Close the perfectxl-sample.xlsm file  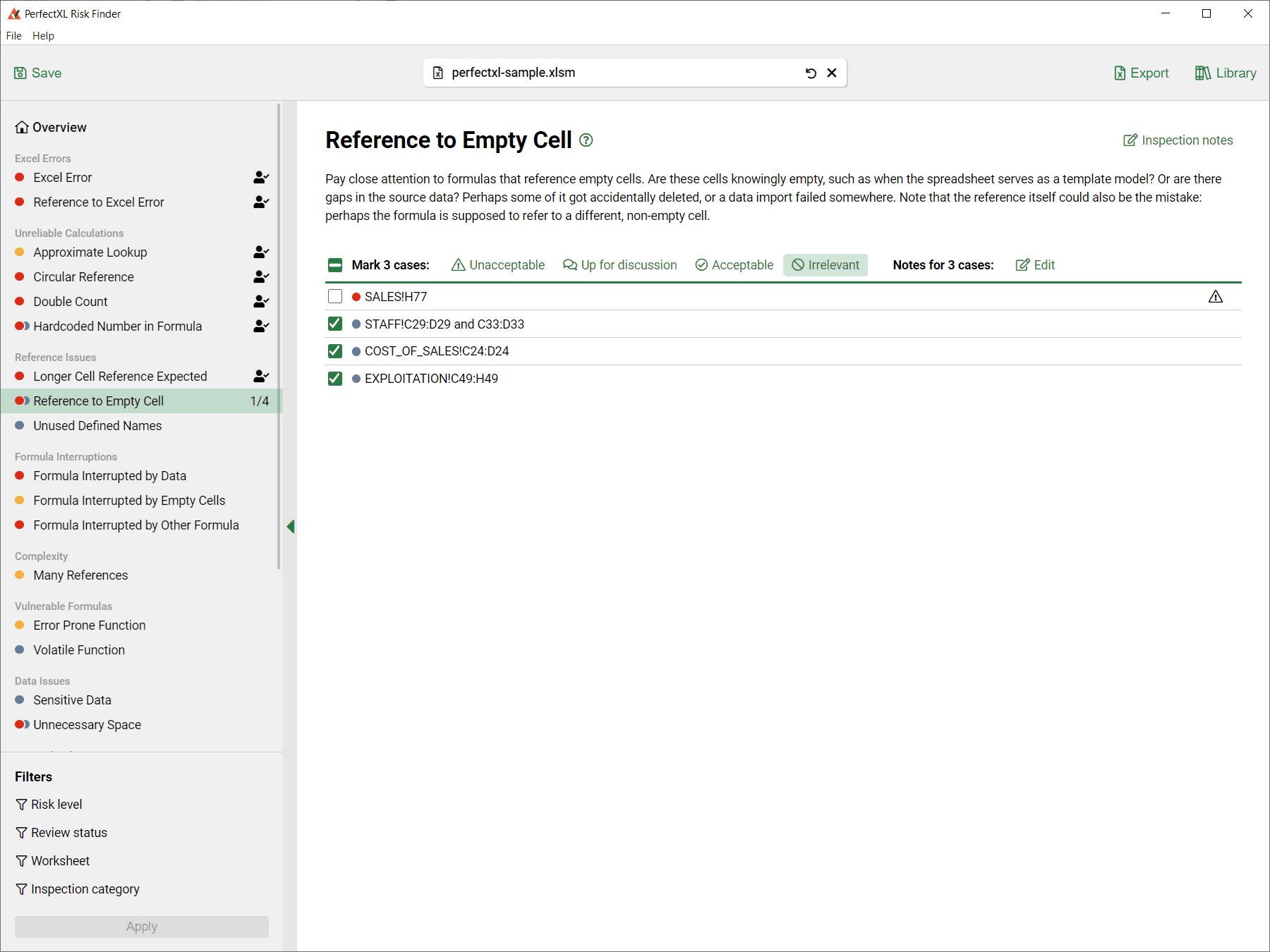pos(832,73)
